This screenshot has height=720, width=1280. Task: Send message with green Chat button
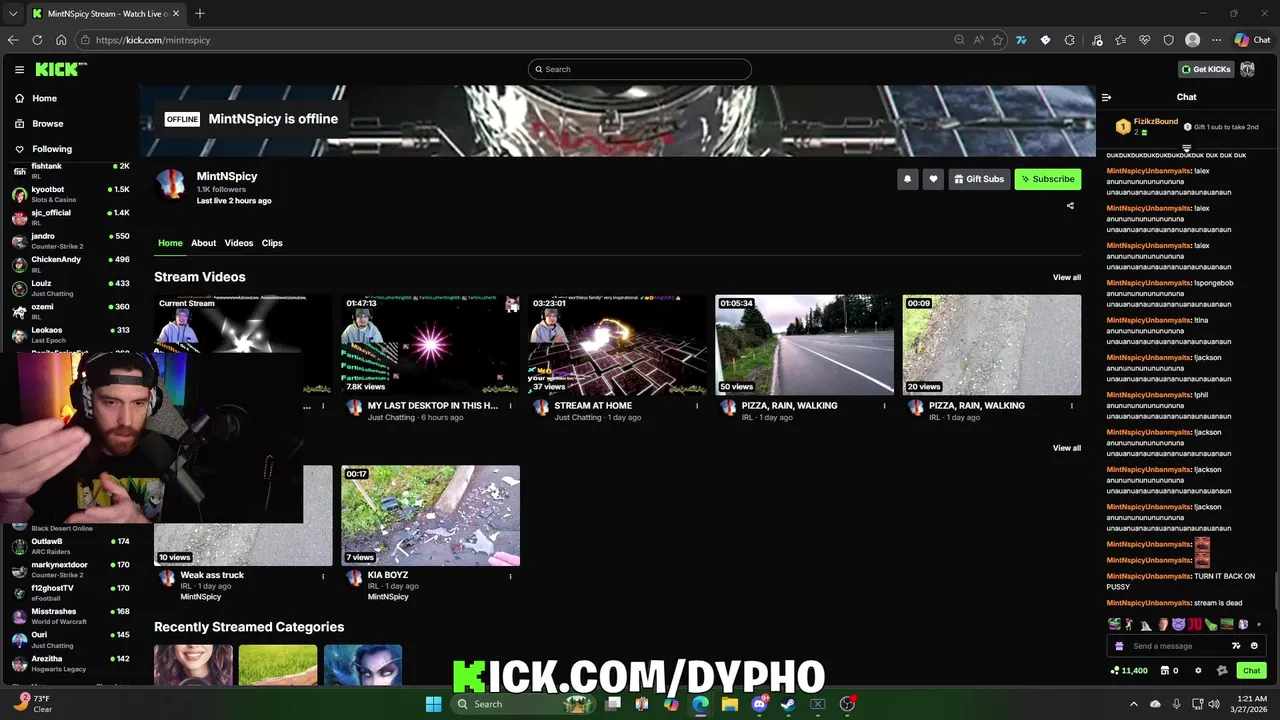coord(1251,670)
